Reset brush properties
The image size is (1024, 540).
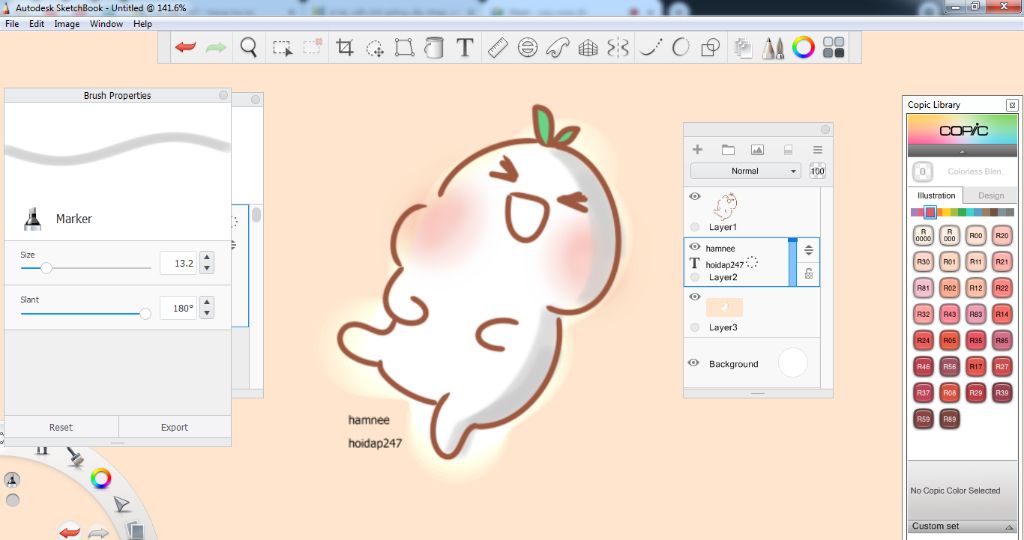coord(61,427)
